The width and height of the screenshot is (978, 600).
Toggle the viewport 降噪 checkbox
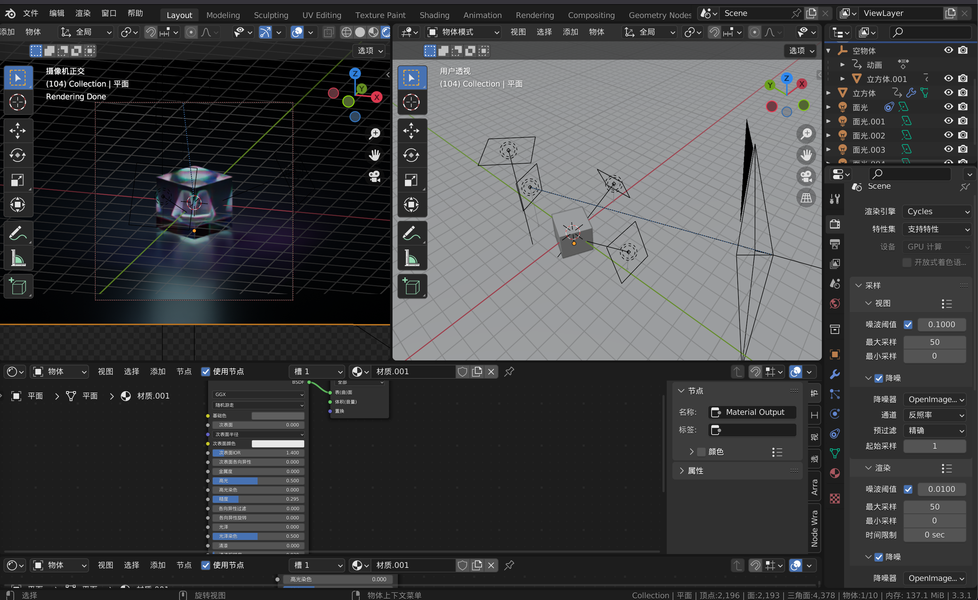tap(879, 378)
